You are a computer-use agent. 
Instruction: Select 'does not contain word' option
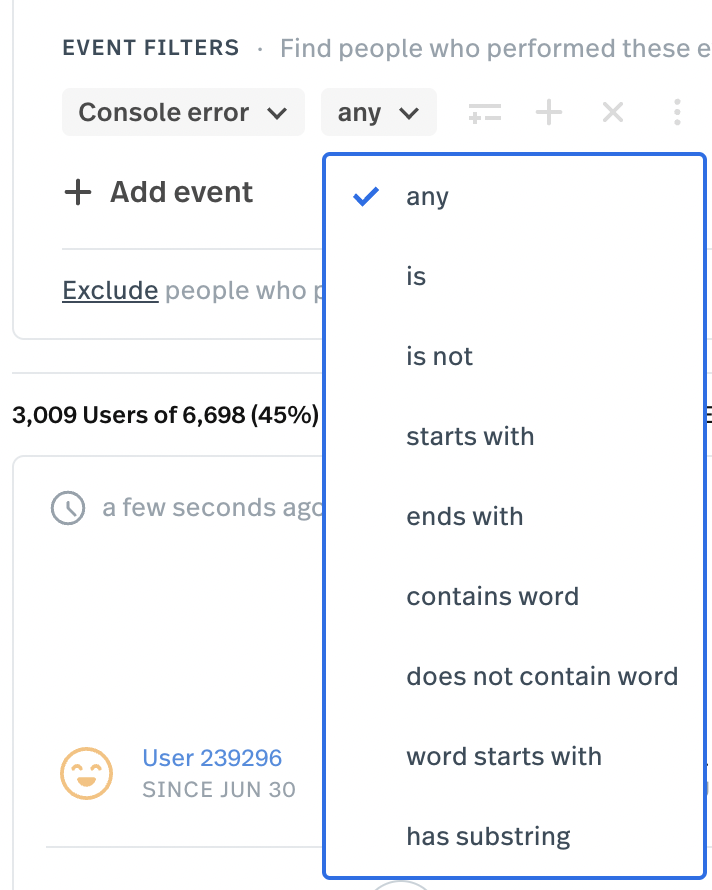tap(514, 677)
